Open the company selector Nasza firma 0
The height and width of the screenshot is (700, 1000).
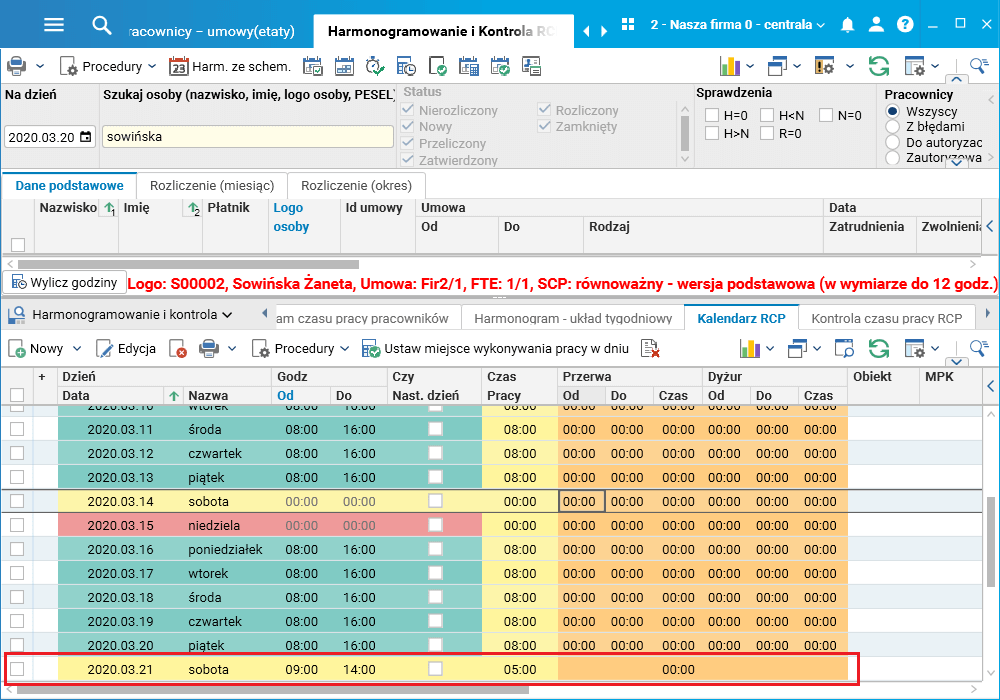pyautogui.click(x=737, y=25)
